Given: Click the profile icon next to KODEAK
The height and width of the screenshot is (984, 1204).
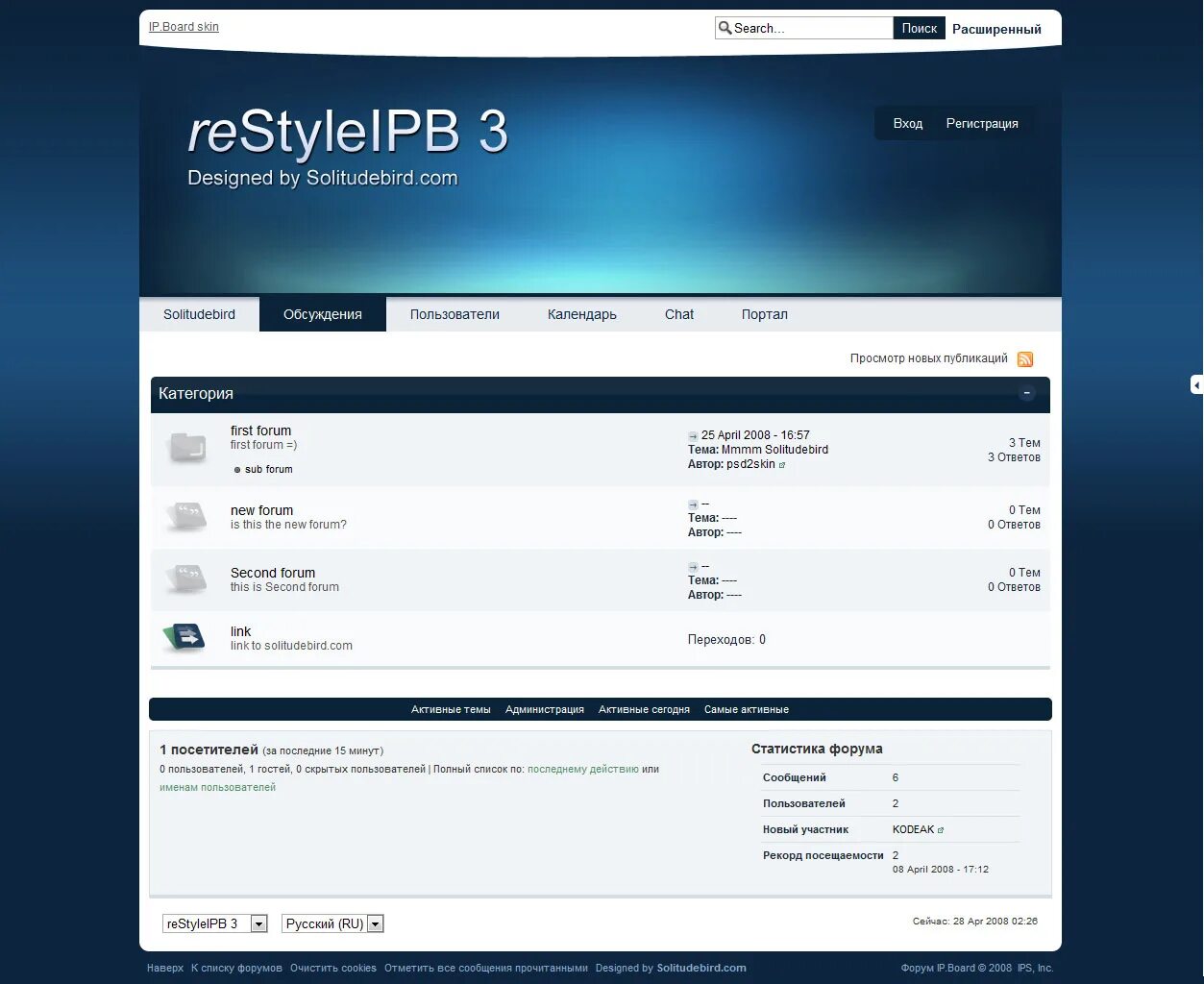Looking at the screenshot, I should (x=941, y=830).
